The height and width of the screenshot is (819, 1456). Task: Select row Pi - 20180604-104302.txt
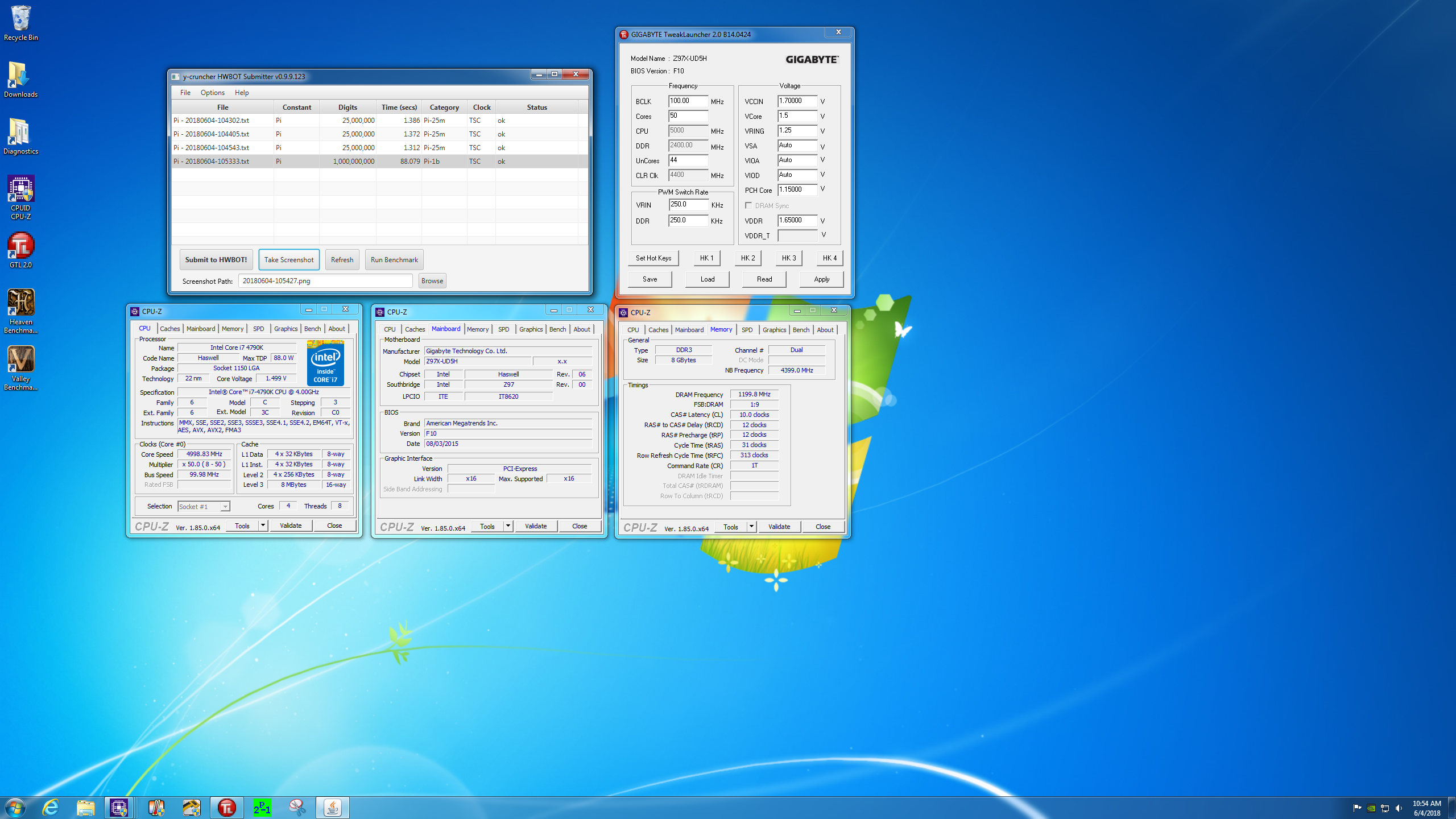(x=379, y=121)
